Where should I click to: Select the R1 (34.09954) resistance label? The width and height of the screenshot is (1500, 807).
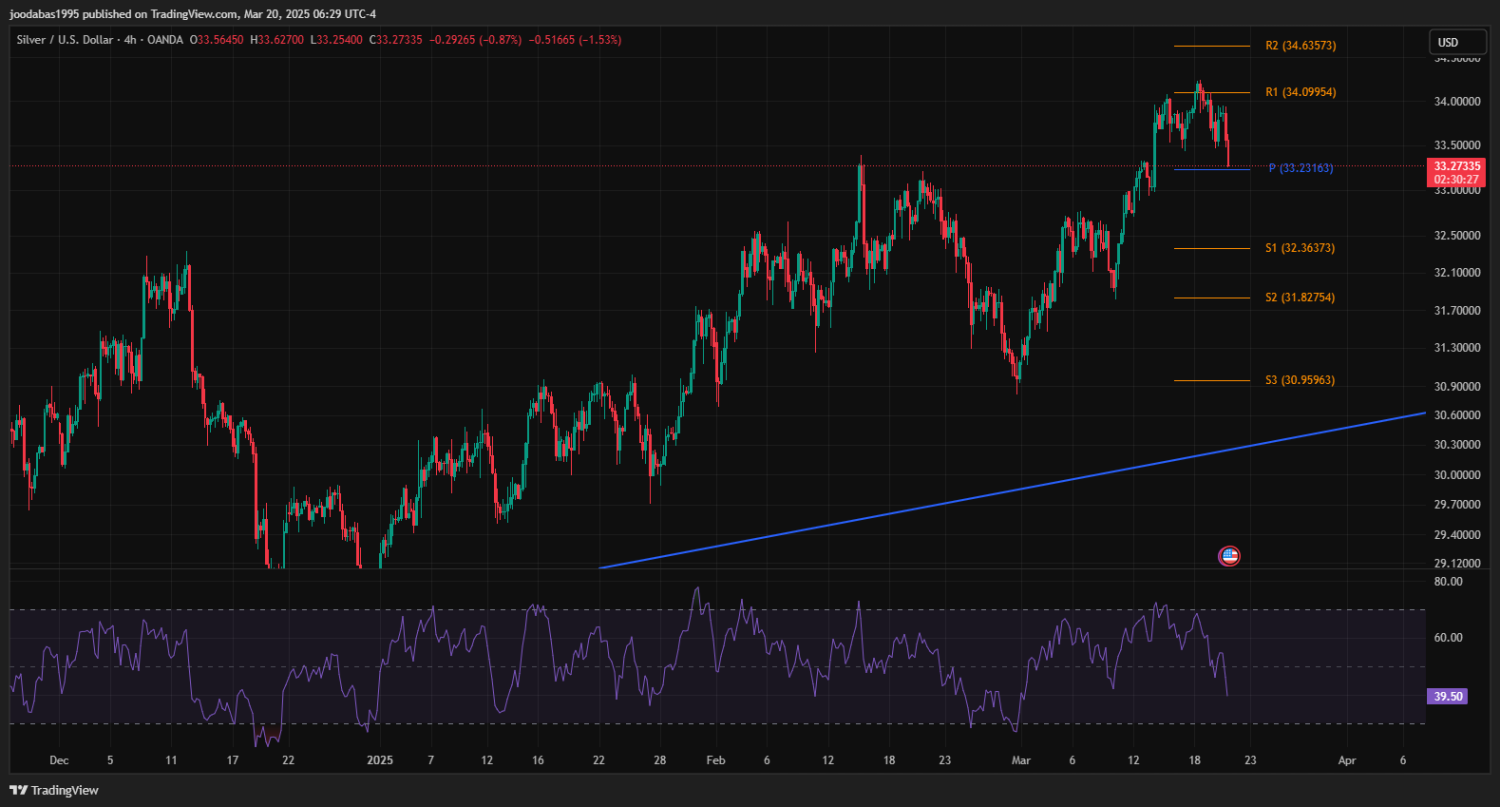coord(1300,92)
